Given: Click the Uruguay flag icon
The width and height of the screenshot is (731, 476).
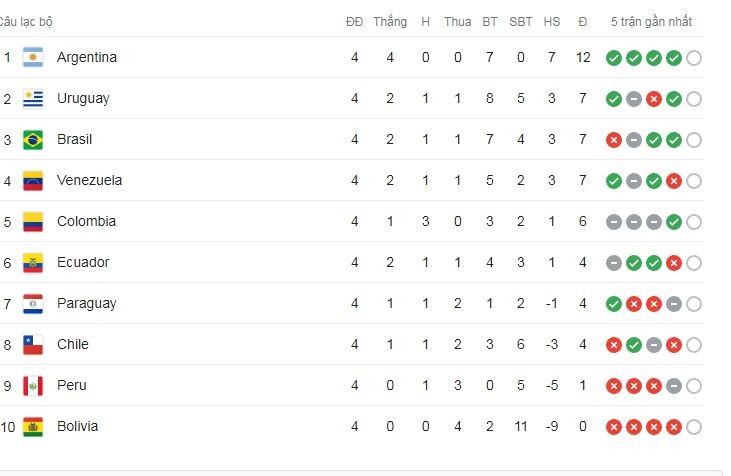Looking at the screenshot, I should [x=33, y=98].
